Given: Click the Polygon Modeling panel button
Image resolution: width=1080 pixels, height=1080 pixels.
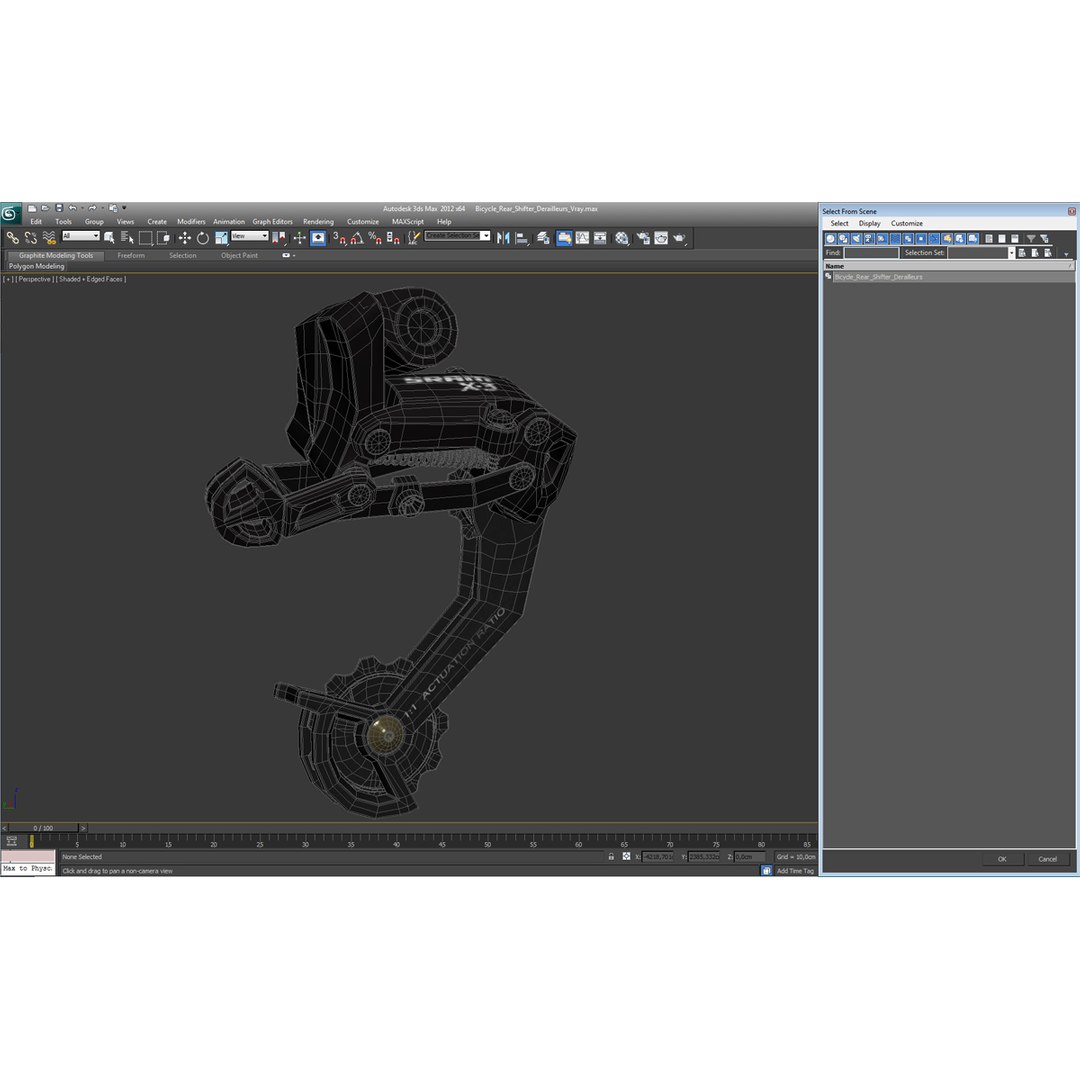Looking at the screenshot, I should (x=37, y=267).
